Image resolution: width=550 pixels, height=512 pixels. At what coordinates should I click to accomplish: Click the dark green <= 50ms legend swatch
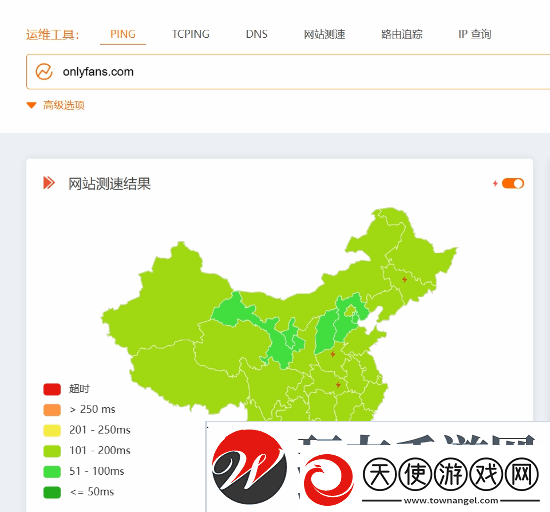(x=52, y=492)
